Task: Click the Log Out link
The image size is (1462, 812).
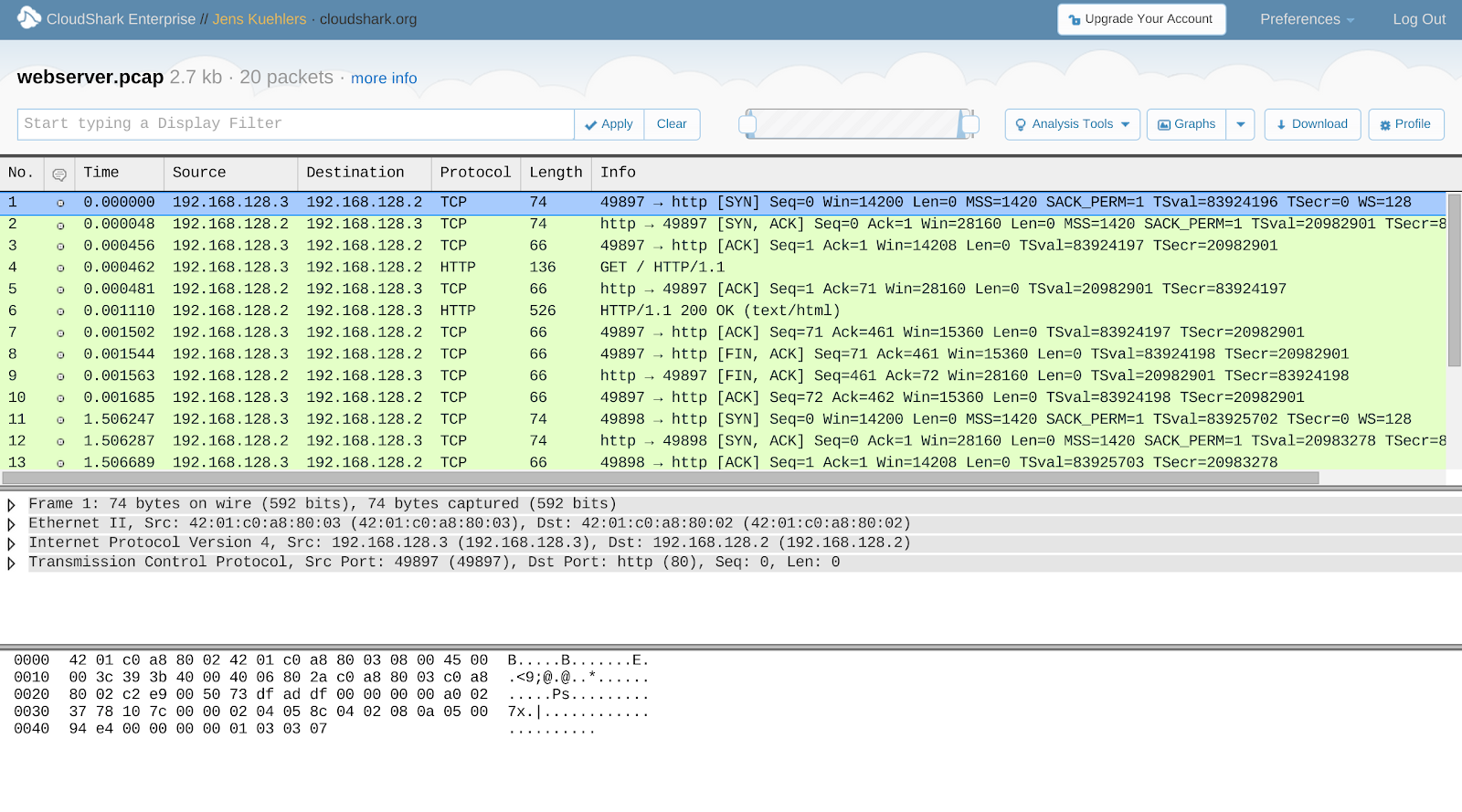Action: coord(1419,19)
